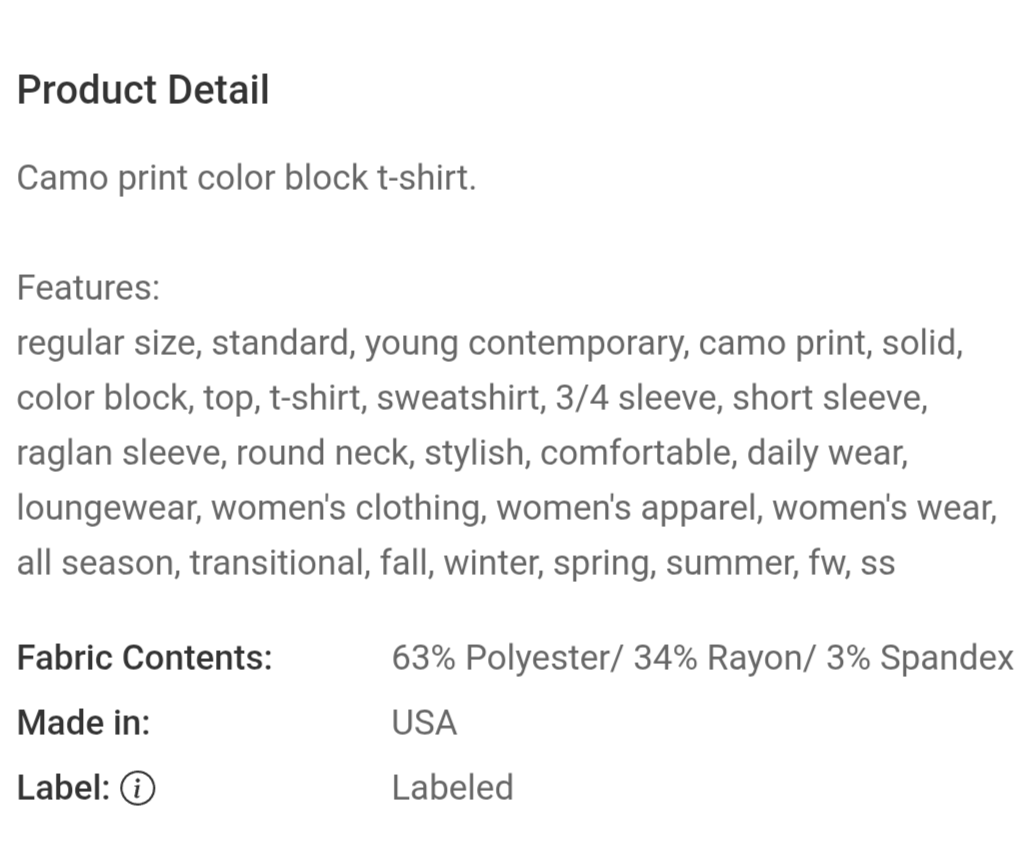Click the words young contemporary in features
Viewport: 1027px width, 852px height.
click(524, 344)
